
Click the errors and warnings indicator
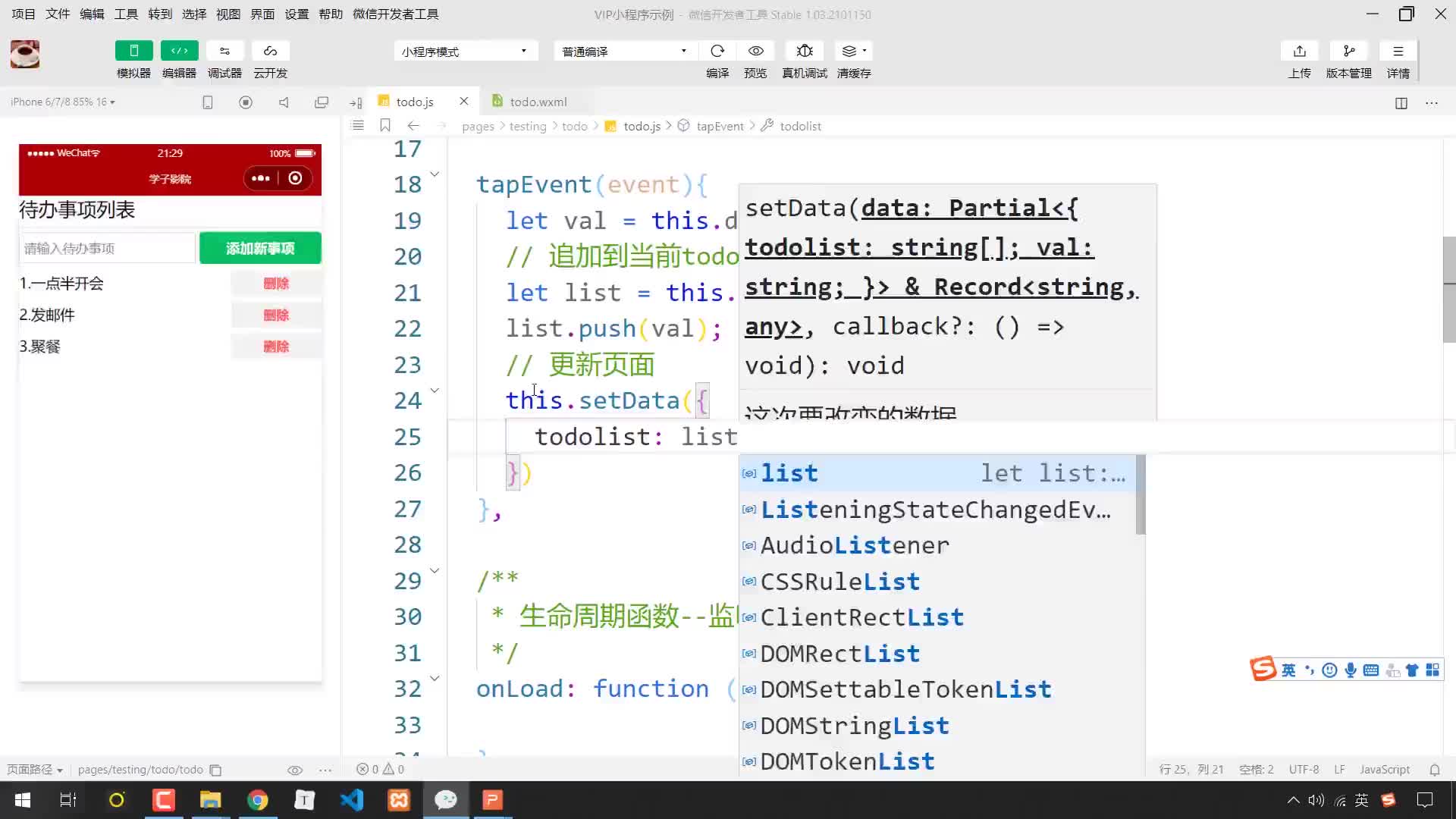[381, 769]
